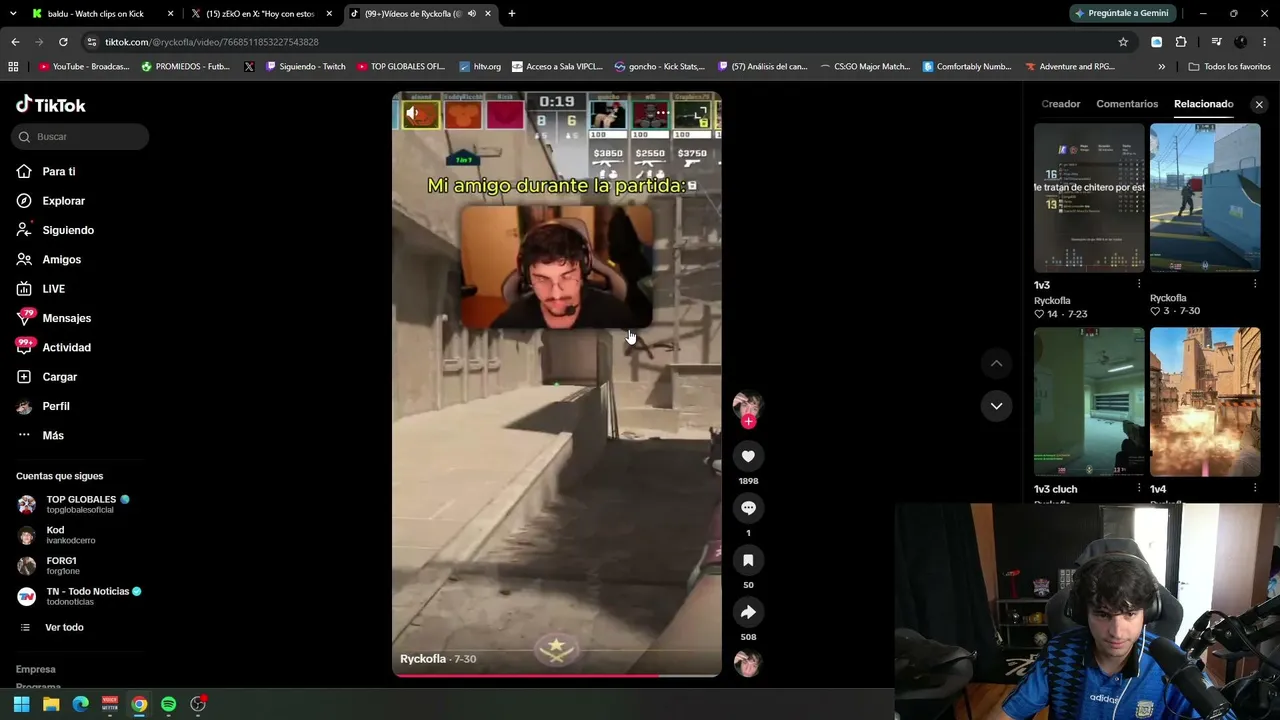Open the creator avatar beside the video

pos(748,404)
